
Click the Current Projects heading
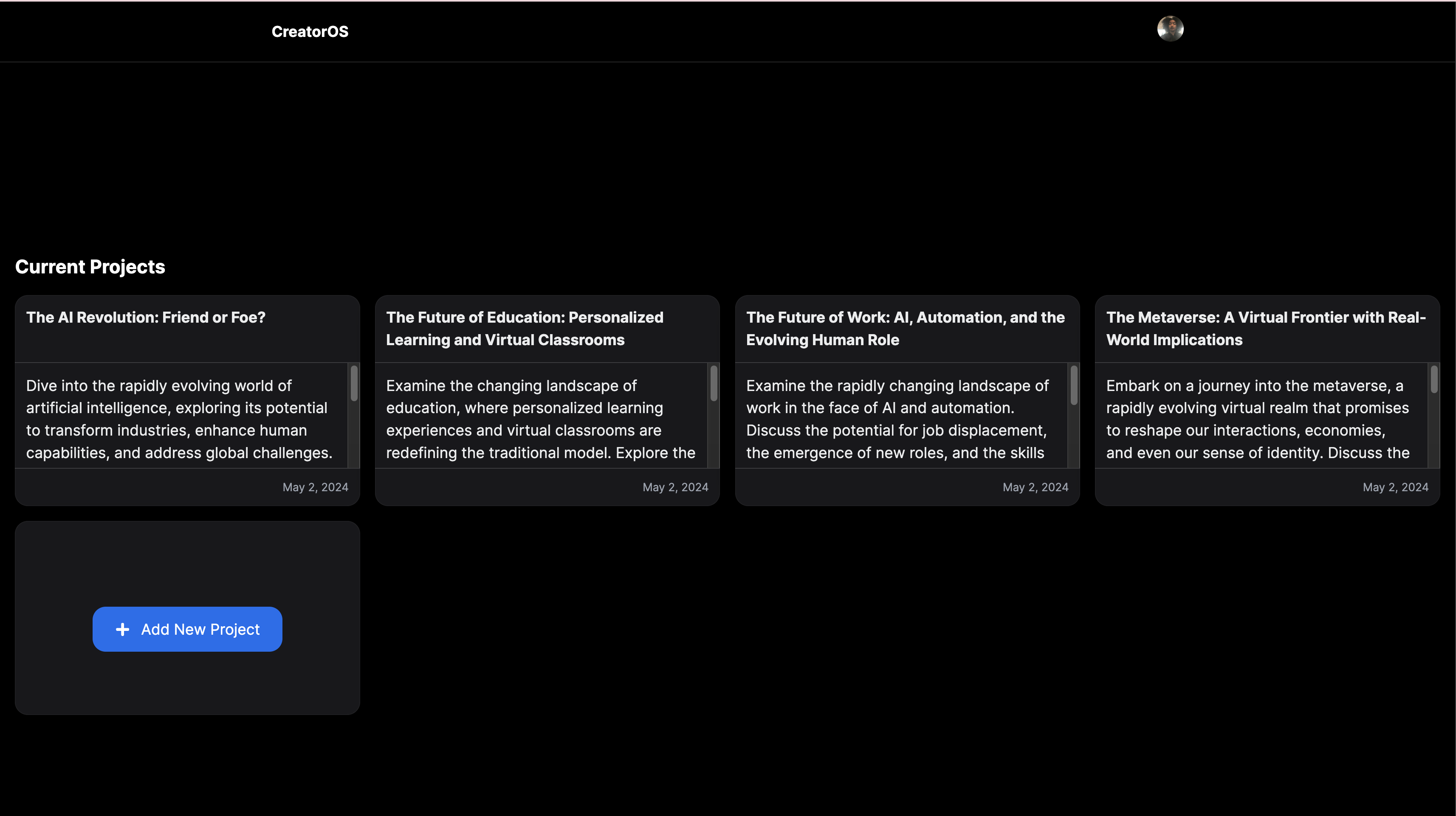pos(90,267)
